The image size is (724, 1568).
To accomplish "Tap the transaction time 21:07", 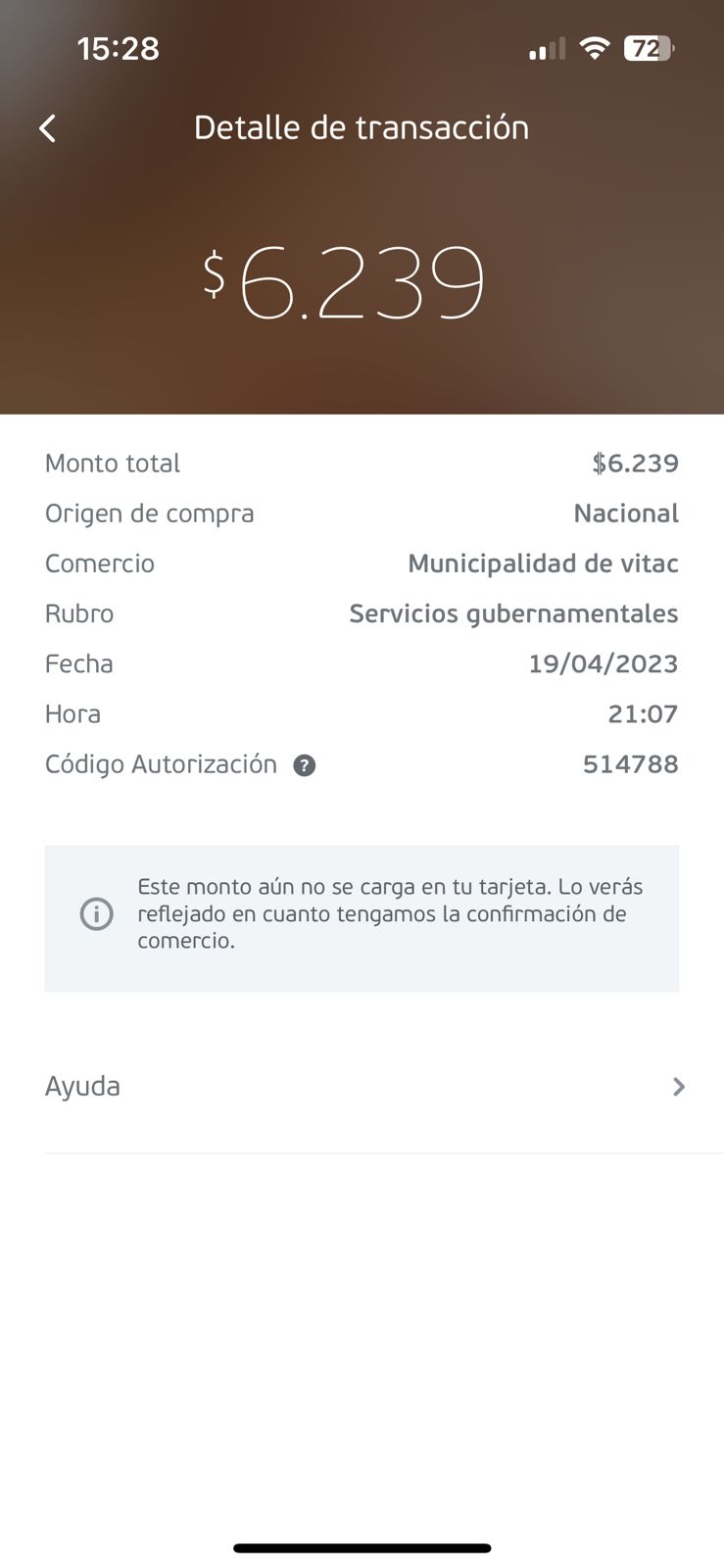I will 643,714.
